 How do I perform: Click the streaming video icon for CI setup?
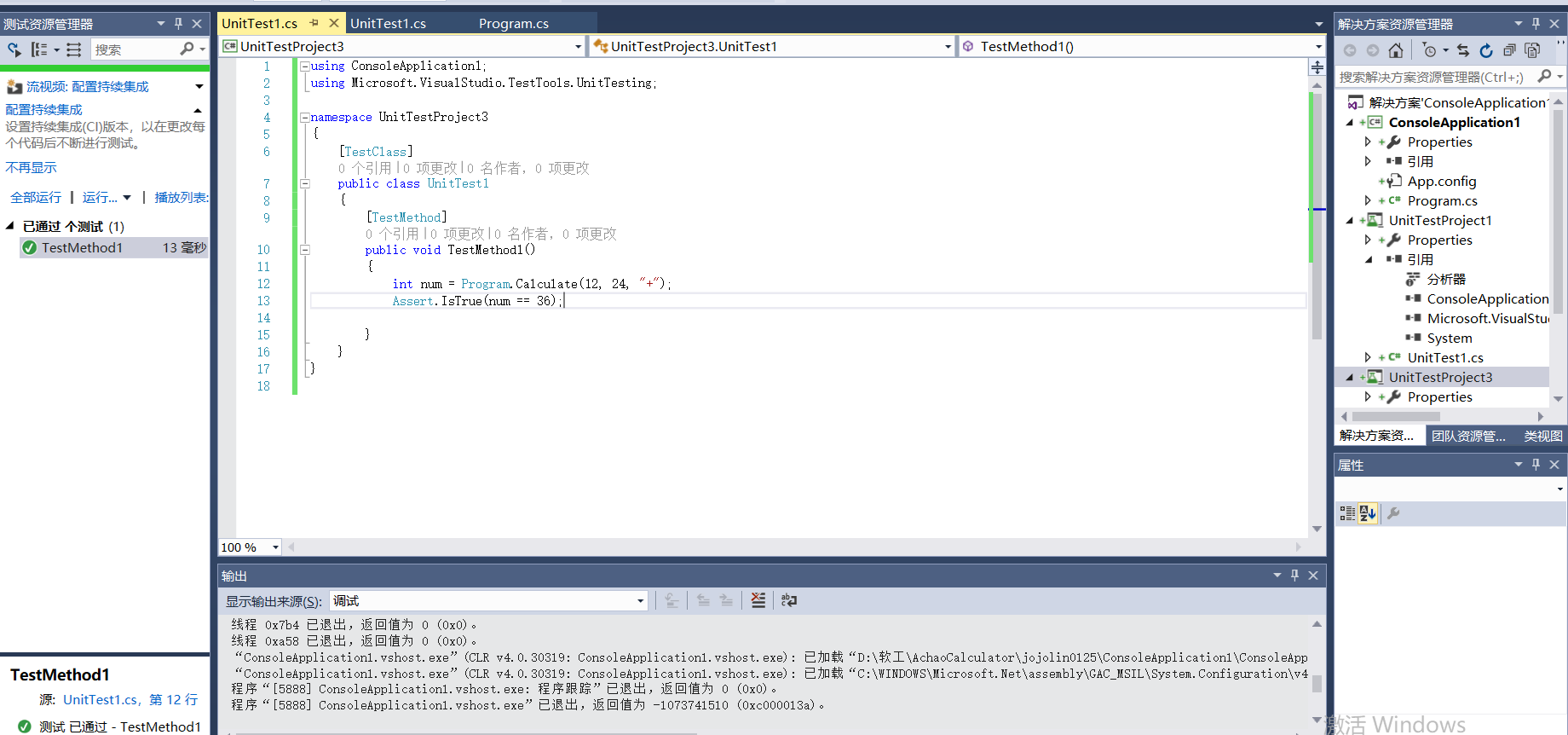point(14,87)
